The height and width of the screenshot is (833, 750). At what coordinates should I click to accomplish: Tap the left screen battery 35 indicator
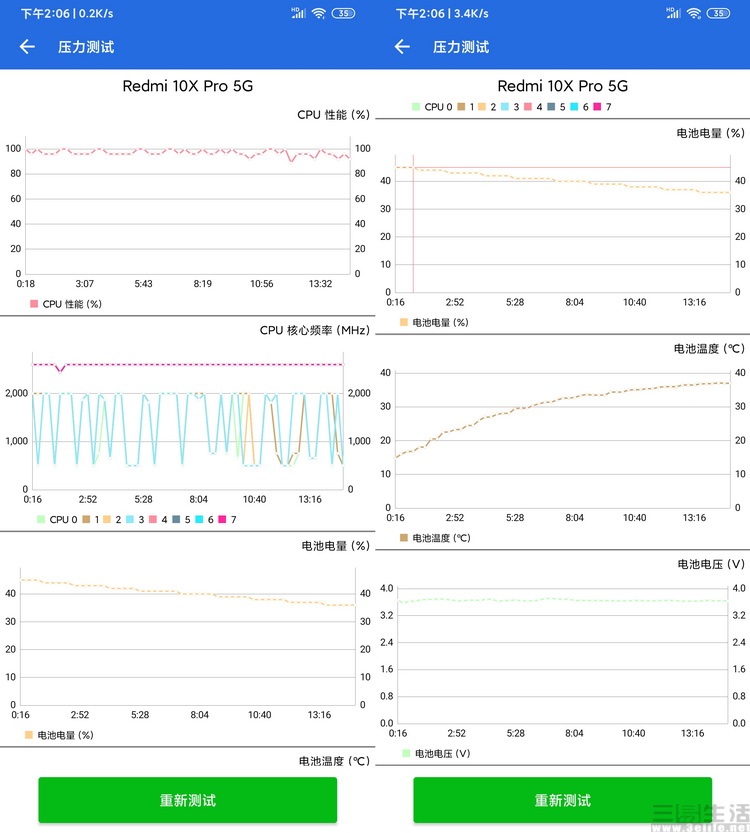point(343,13)
